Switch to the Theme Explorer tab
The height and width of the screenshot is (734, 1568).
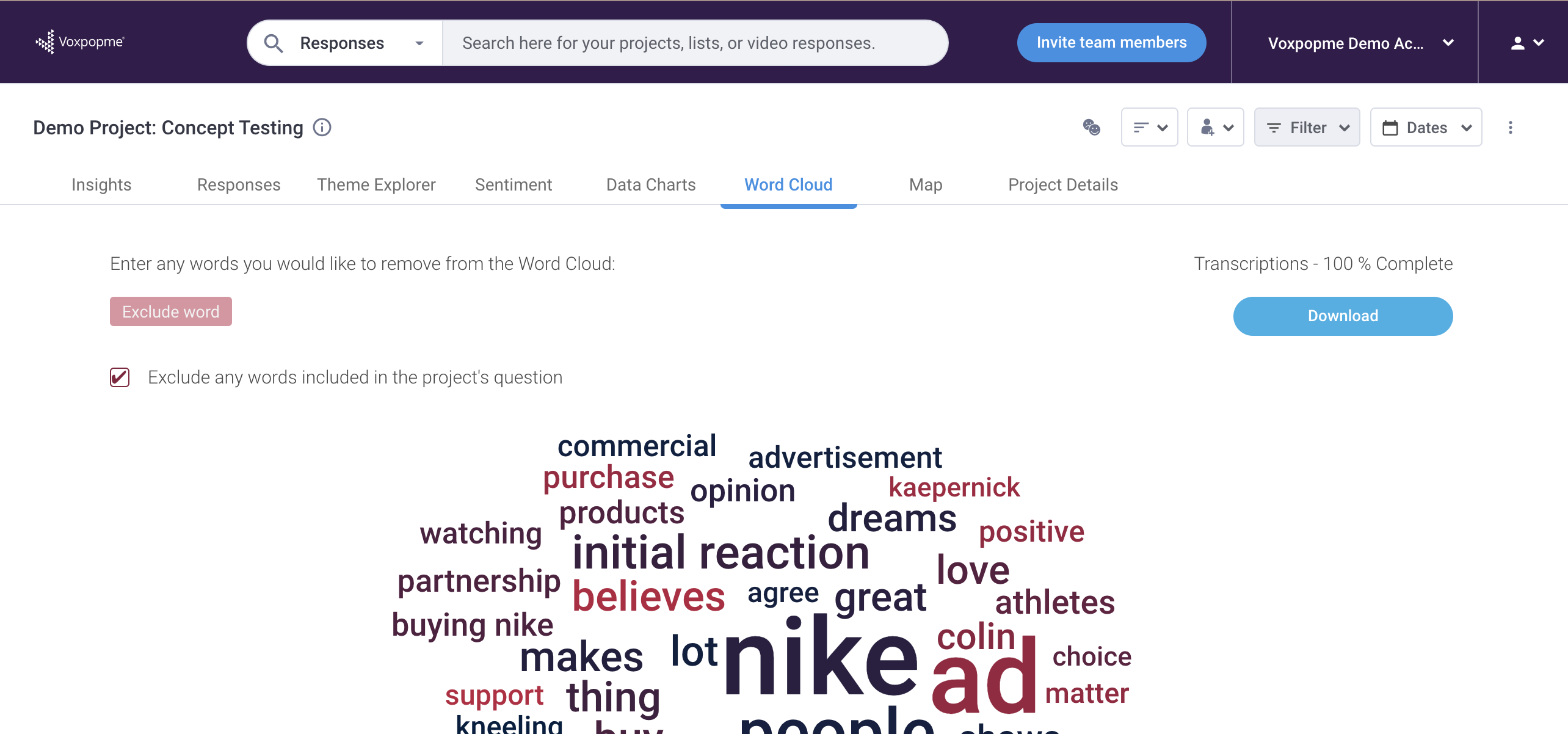376,184
